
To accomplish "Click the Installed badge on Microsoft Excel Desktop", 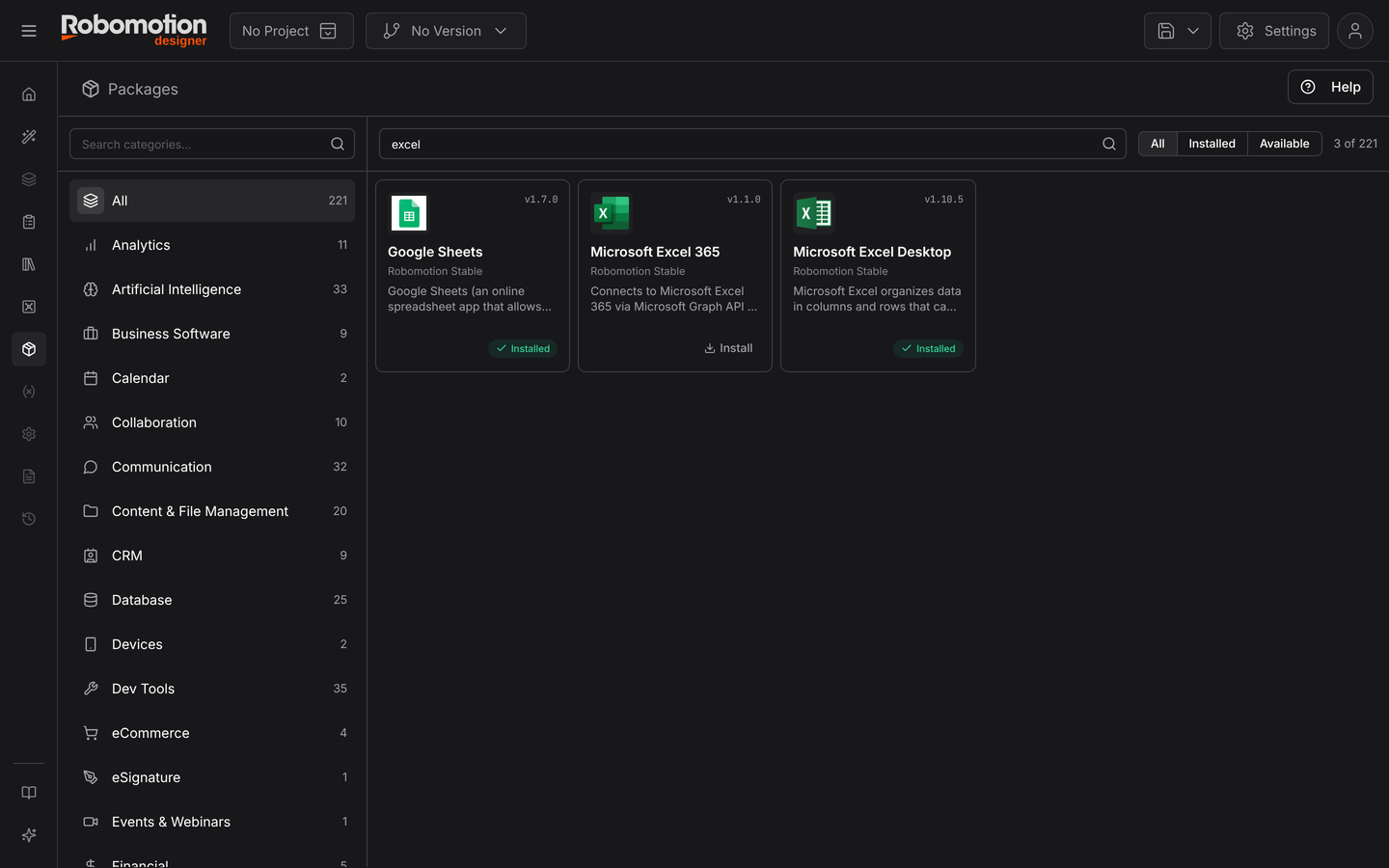I will [928, 348].
